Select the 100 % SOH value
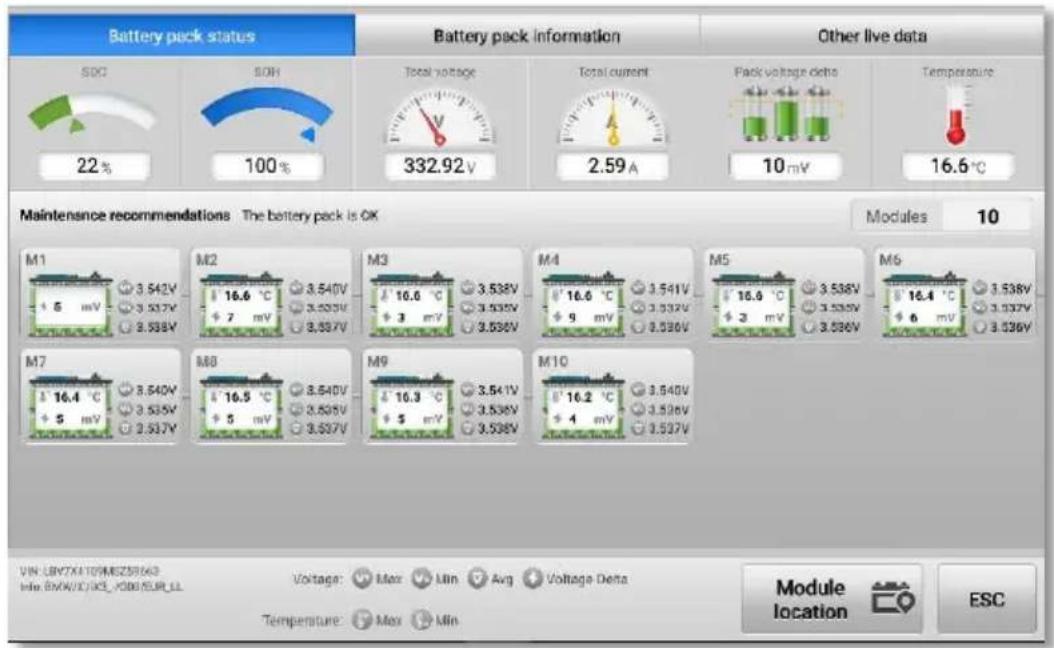Image resolution: width=1054 pixels, height=648 pixels. click(x=267, y=166)
